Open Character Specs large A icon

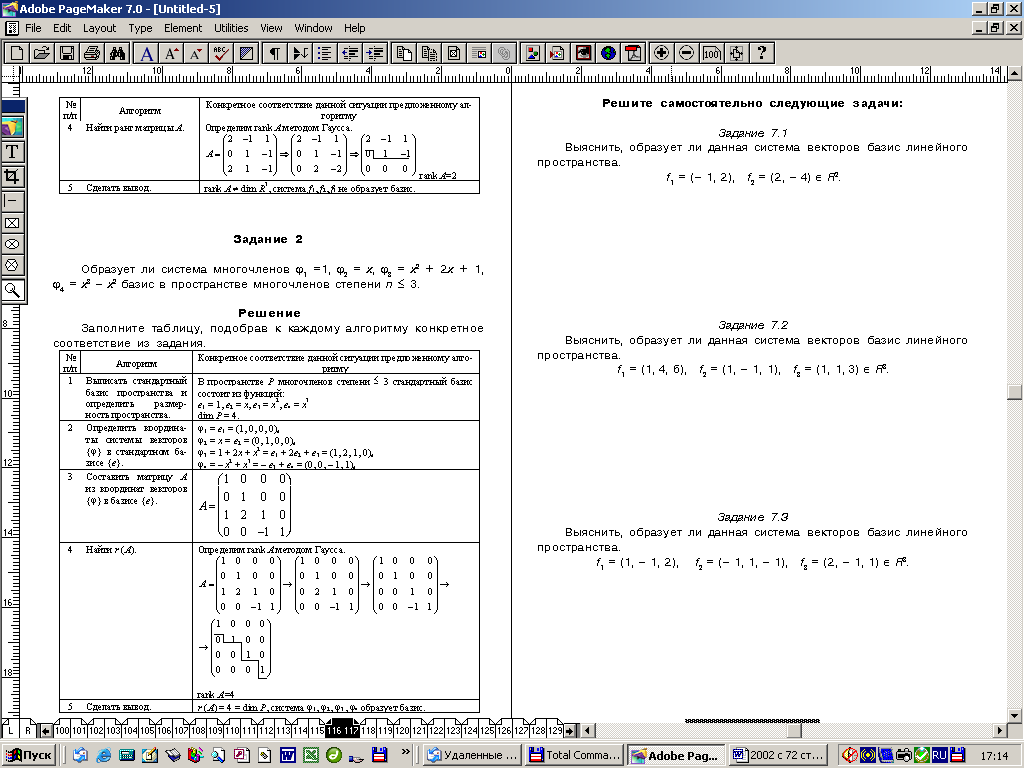tap(147, 53)
